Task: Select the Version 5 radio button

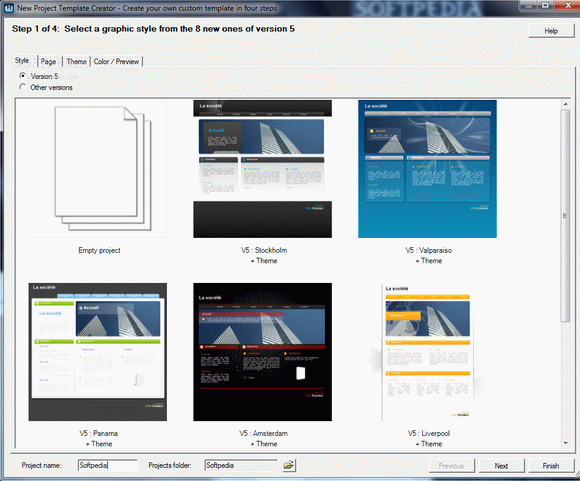Action: [23, 75]
